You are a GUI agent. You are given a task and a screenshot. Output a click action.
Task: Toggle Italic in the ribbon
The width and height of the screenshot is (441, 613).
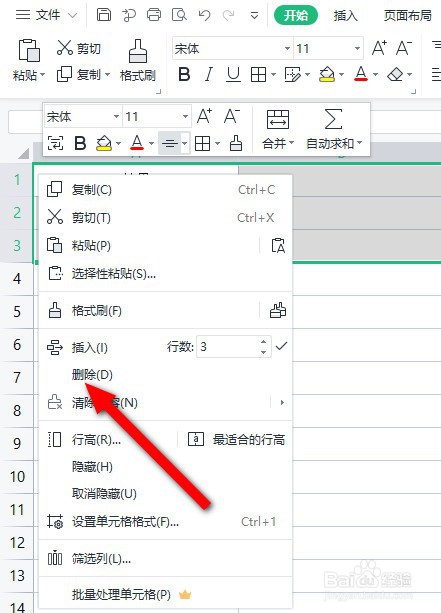209,74
